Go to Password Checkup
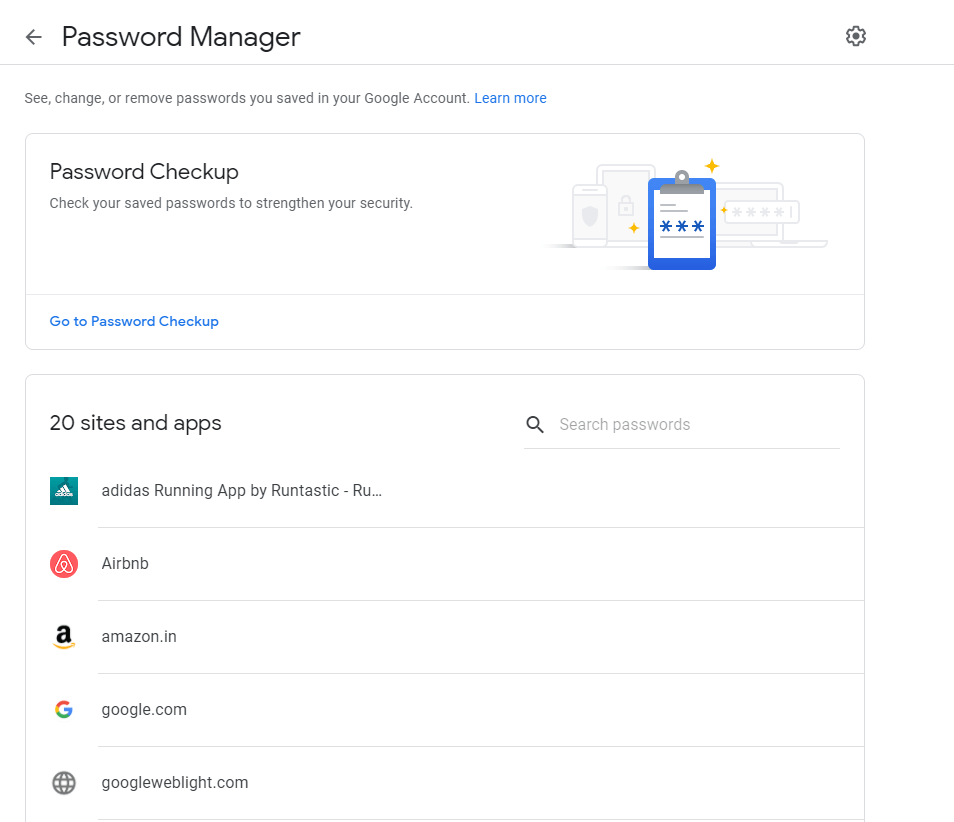 point(134,321)
